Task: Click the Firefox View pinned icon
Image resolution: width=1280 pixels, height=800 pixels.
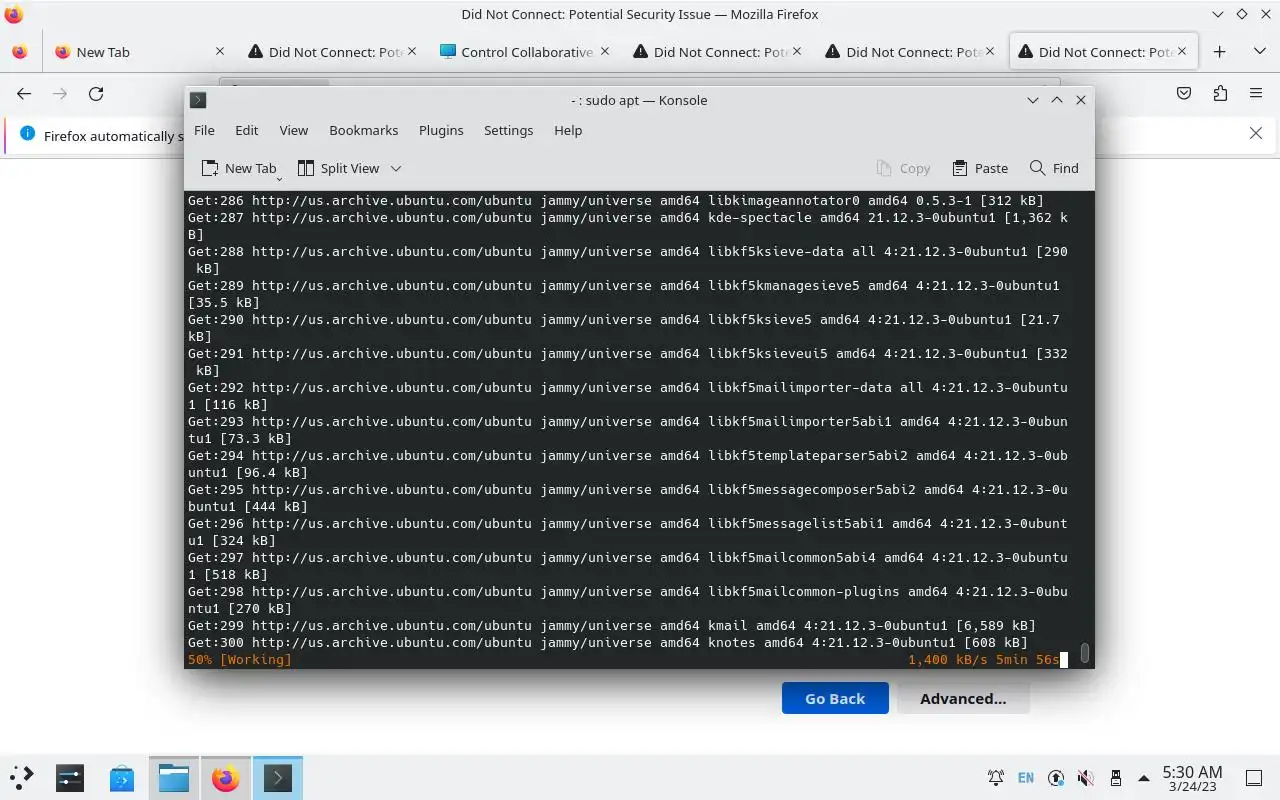Action: tap(19, 52)
